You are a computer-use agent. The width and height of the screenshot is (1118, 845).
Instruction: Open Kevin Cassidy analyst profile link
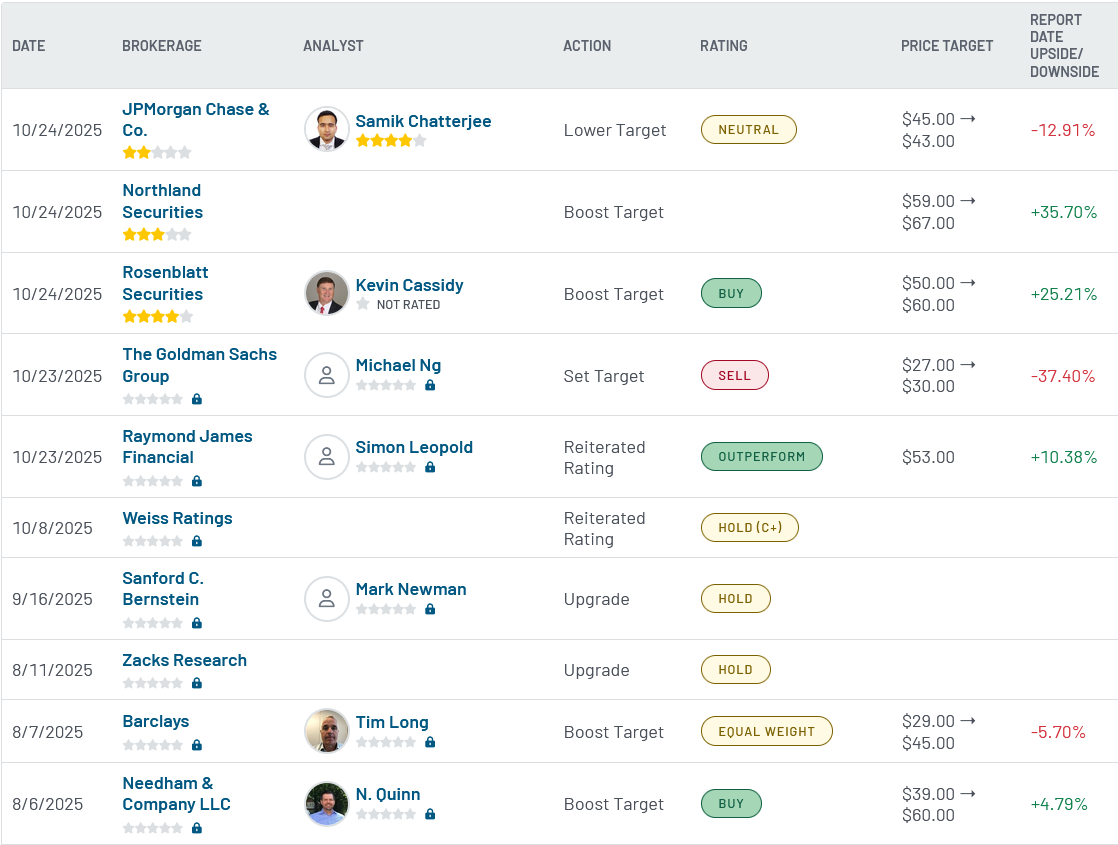tap(409, 285)
